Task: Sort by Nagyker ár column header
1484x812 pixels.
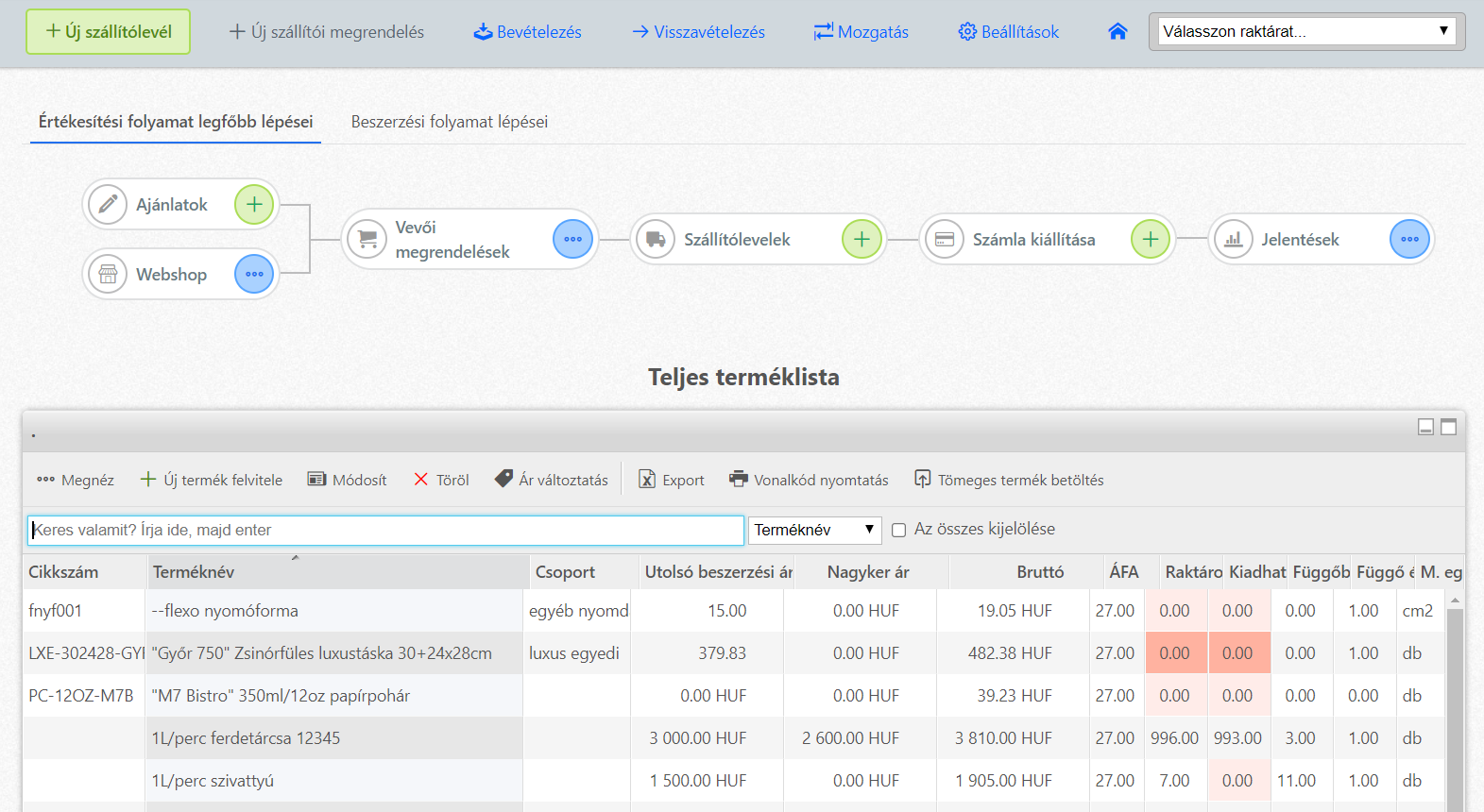Action: point(871,572)
